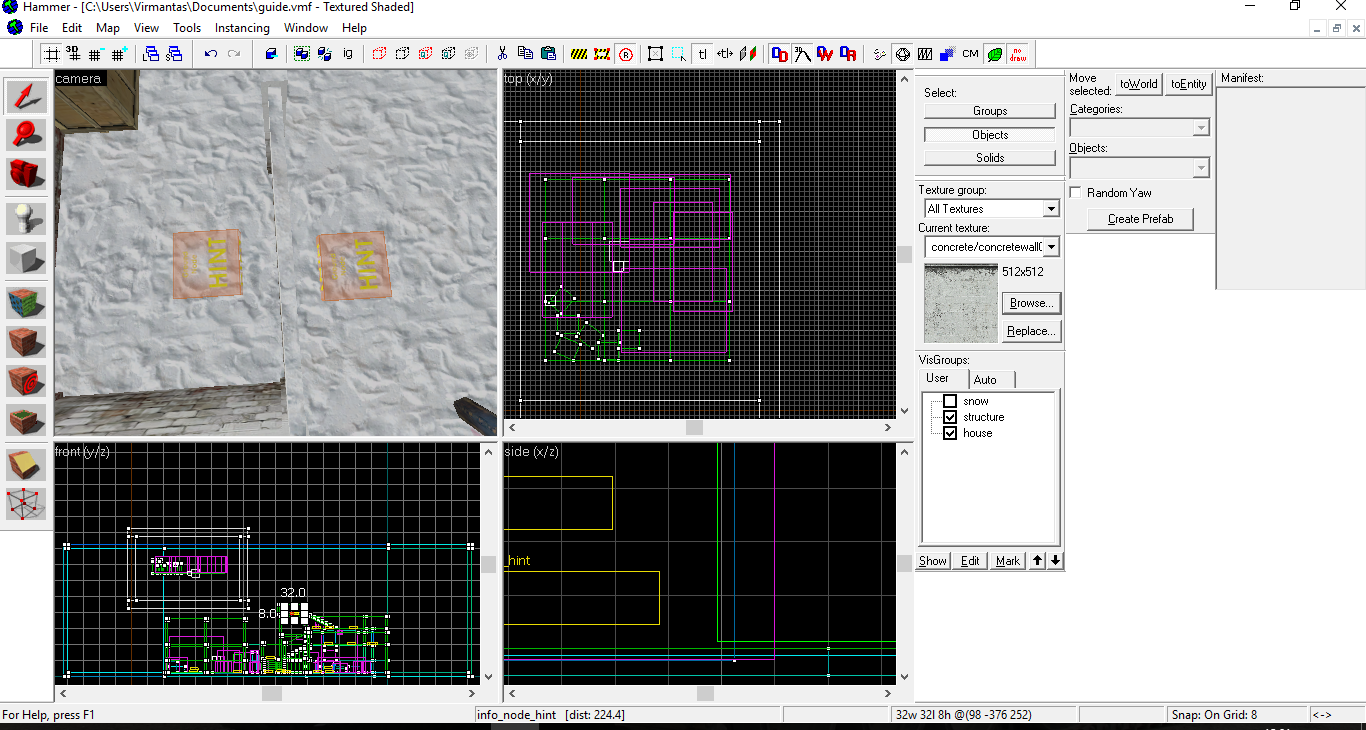Choose the Camera tool
This screenshot has height=730, width=1366.
[x=26, y=173]
